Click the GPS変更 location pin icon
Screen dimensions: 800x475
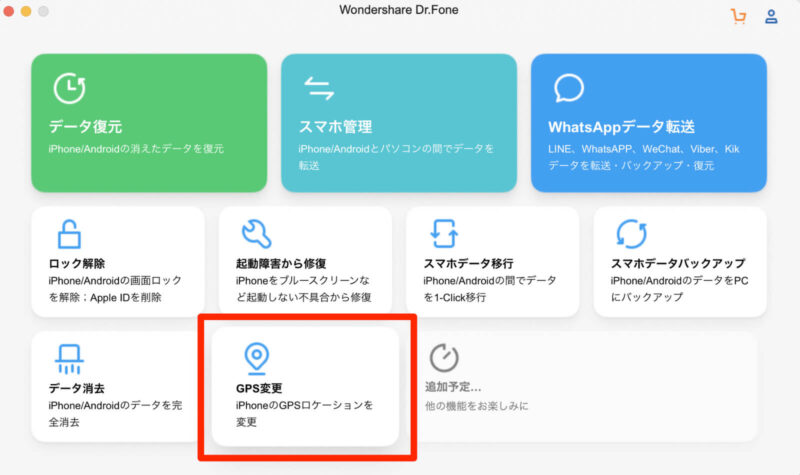click(x=257, y=359)
